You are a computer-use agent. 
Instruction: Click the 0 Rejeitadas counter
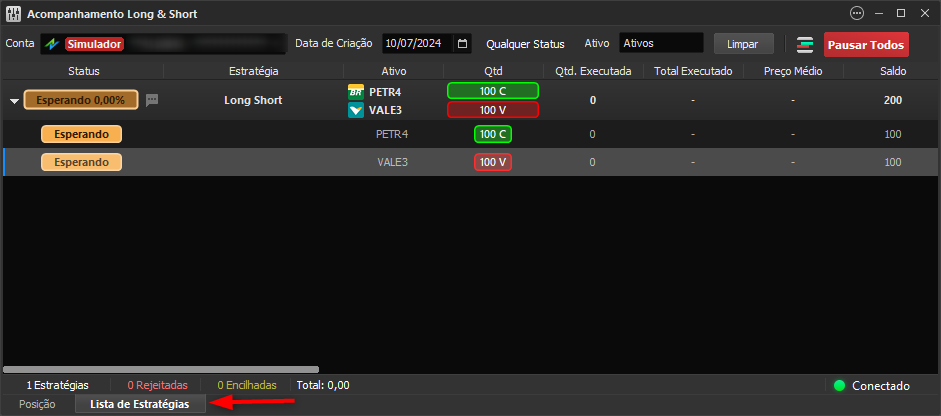coord(157,385)
